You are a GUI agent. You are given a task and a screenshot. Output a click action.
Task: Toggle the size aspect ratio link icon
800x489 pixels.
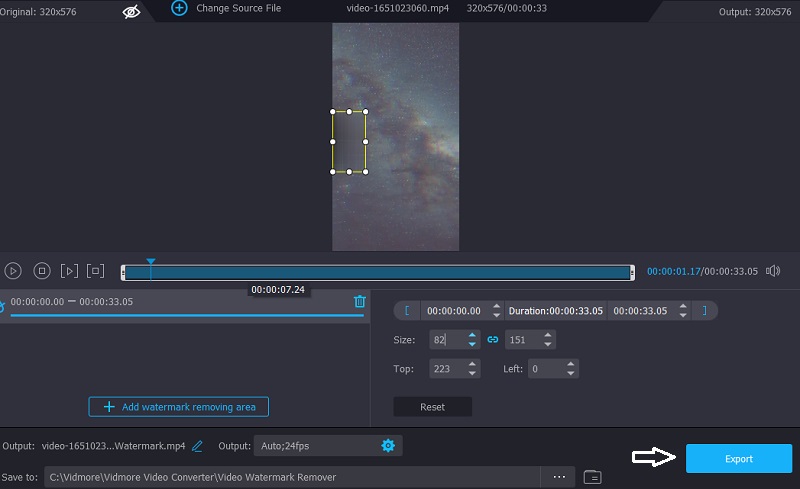point(492,340)
